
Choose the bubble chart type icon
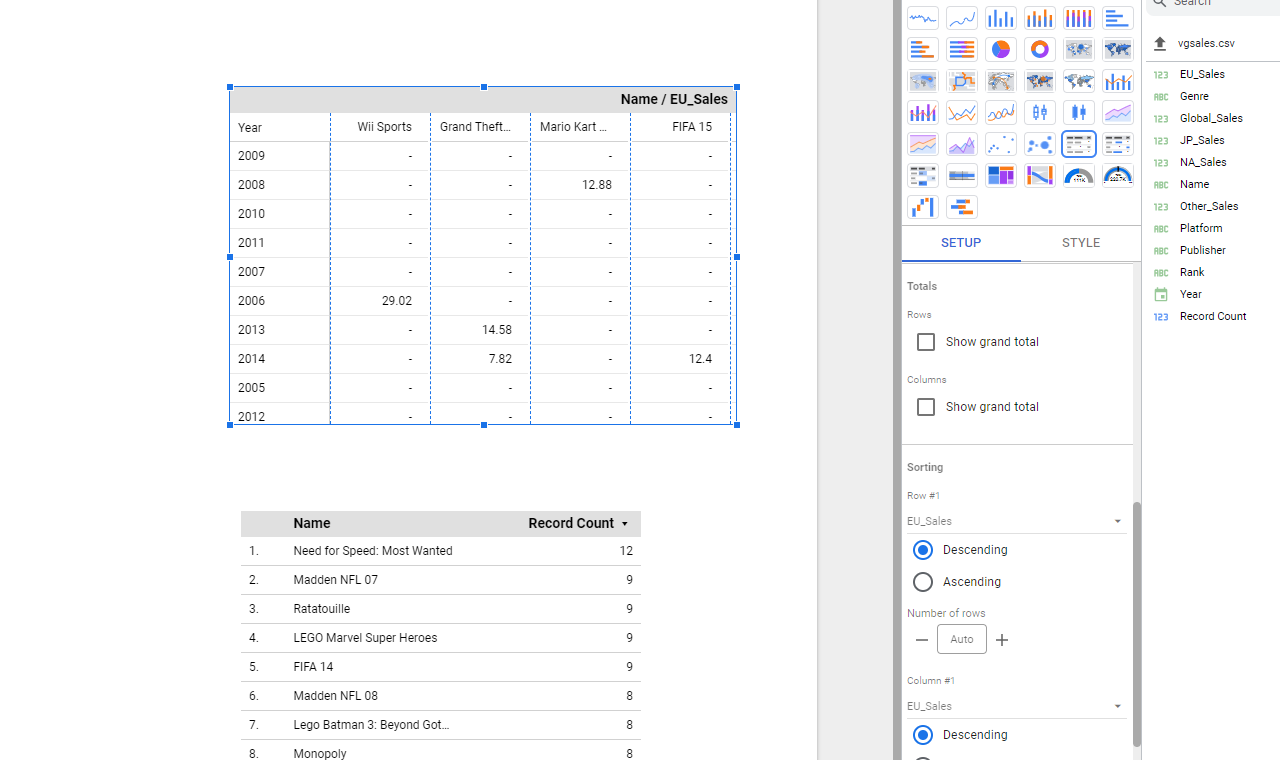[1039, 144]
